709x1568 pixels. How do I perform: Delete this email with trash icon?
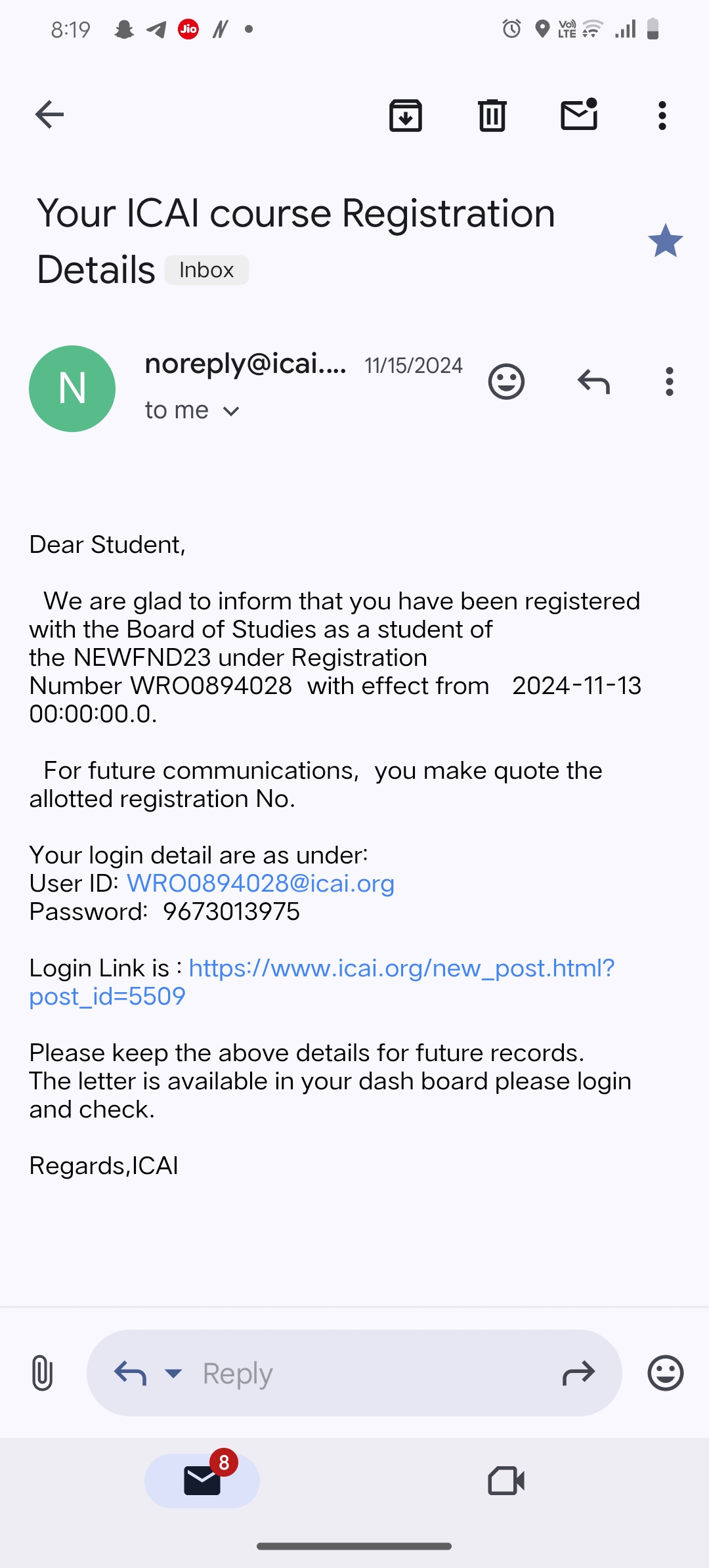(x=492, y=116)
